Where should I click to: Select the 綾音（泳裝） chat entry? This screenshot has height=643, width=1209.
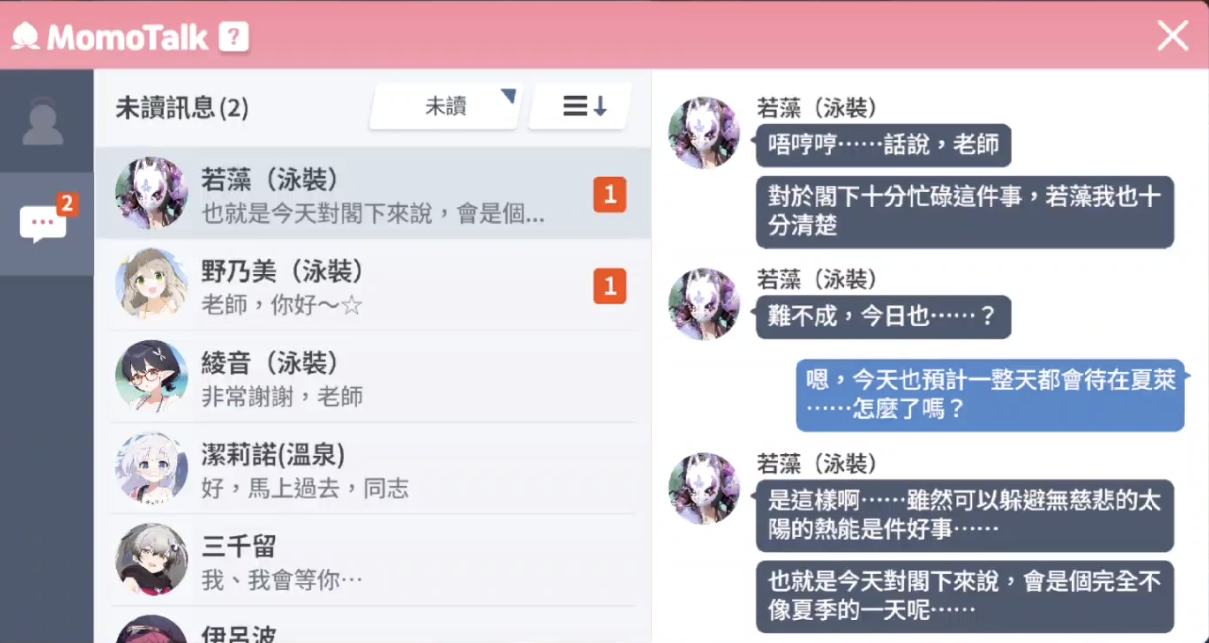[x=372, y=377]
